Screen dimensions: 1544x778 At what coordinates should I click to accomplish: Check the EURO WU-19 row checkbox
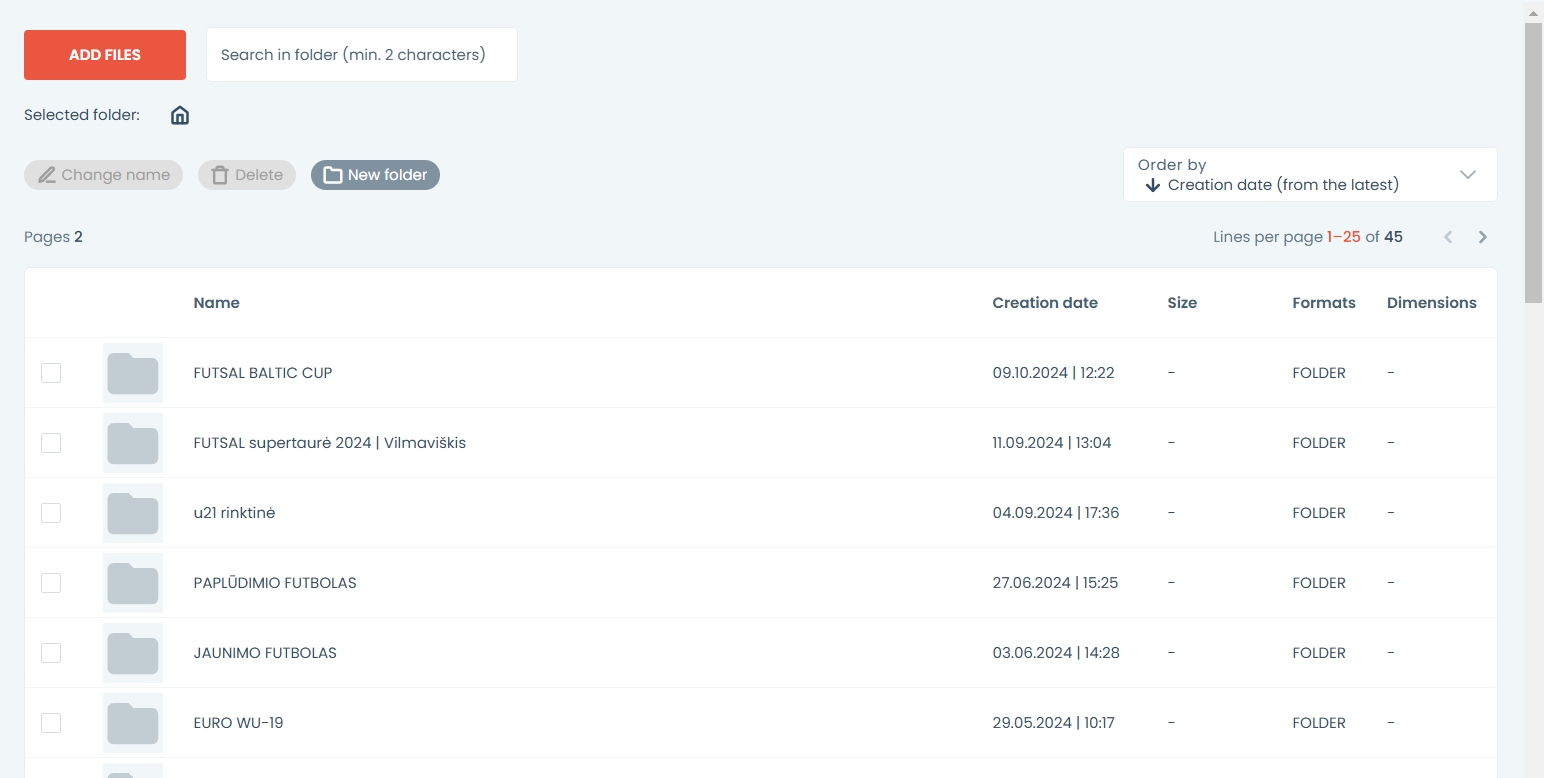point(51,723)
